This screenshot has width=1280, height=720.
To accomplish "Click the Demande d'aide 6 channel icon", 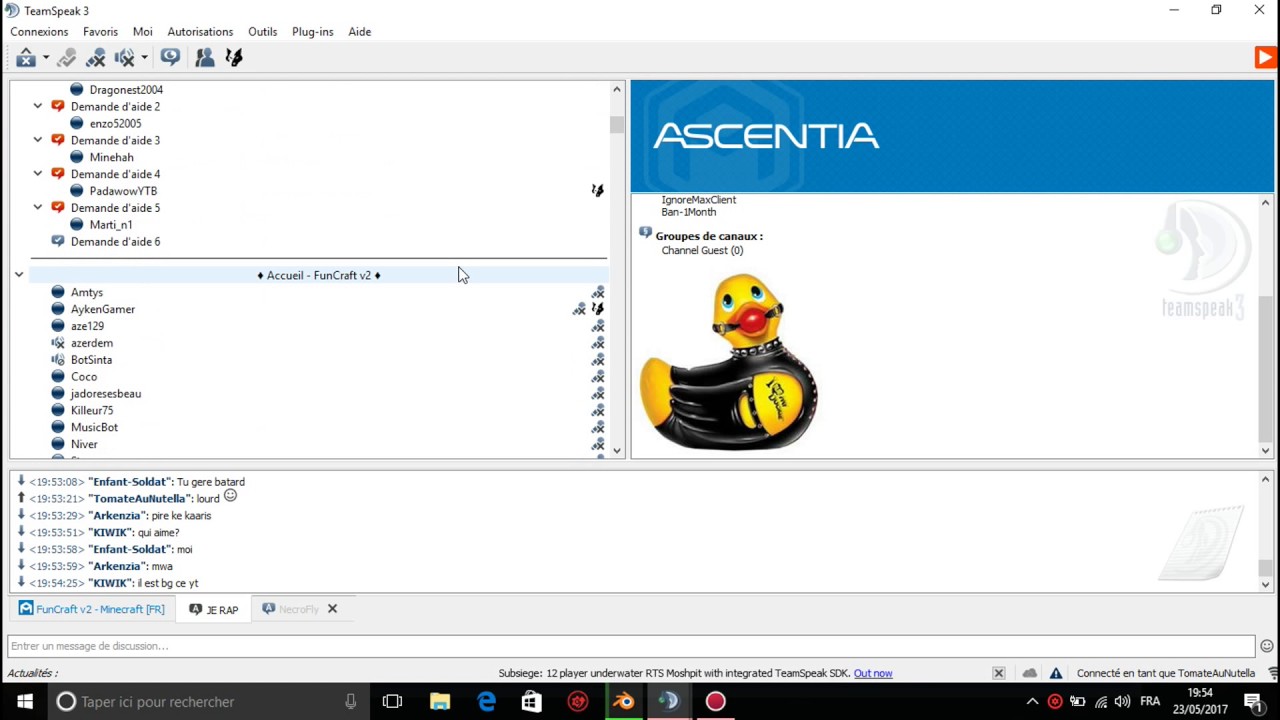I will [58, 242].
